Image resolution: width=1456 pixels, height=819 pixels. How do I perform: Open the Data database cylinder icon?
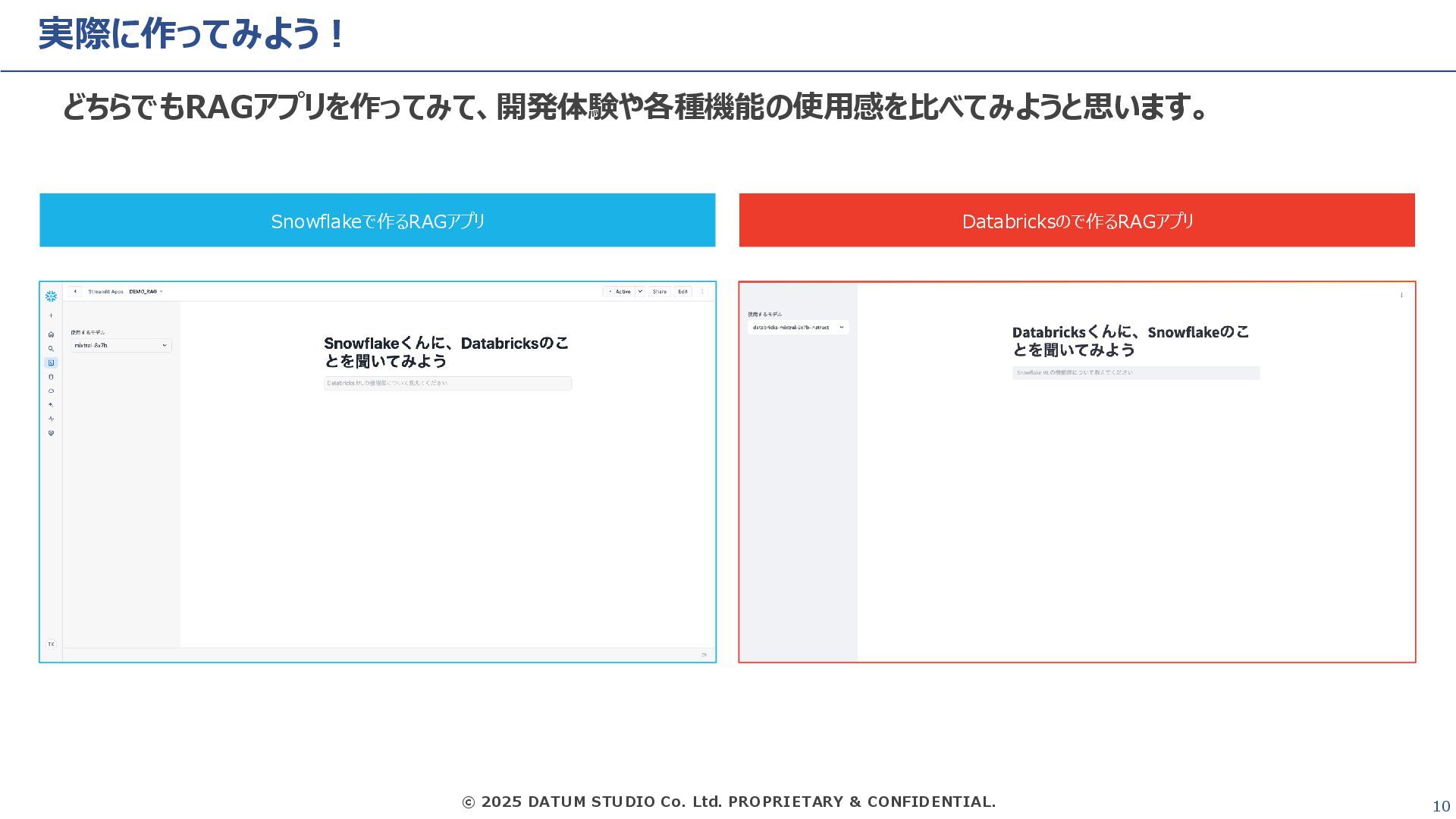[51, 377]
